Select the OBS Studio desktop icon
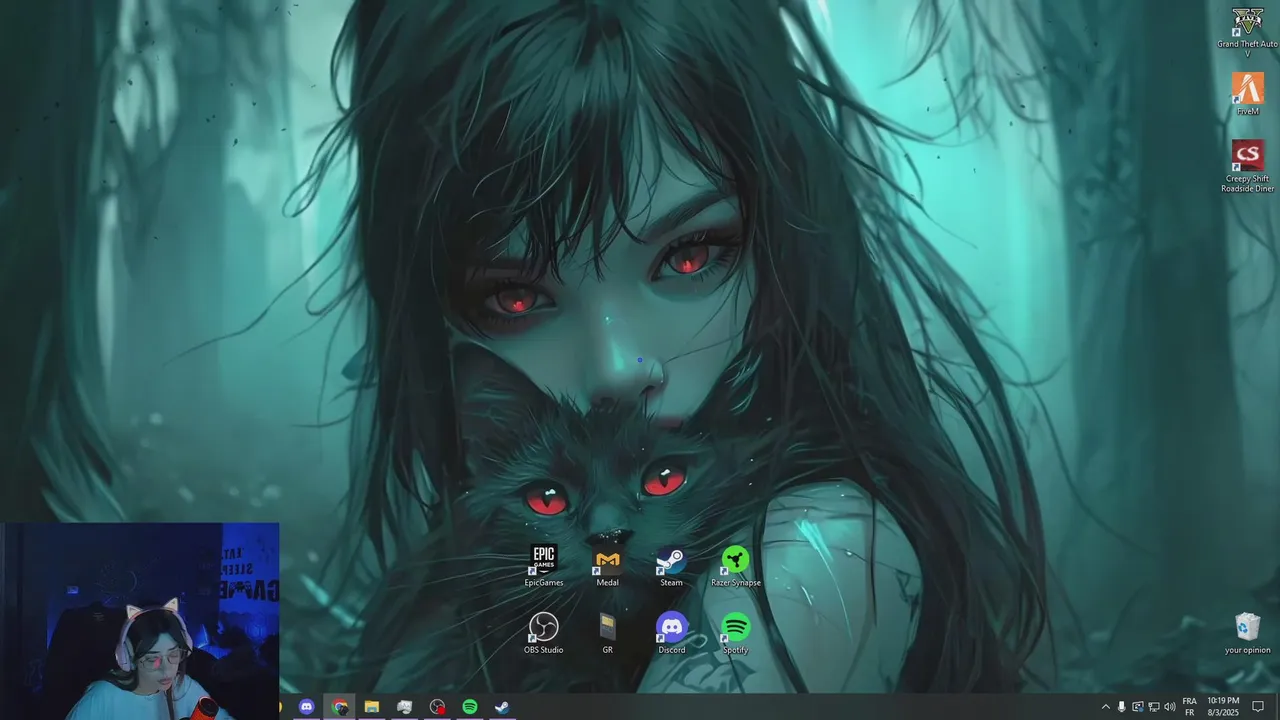 544,633
